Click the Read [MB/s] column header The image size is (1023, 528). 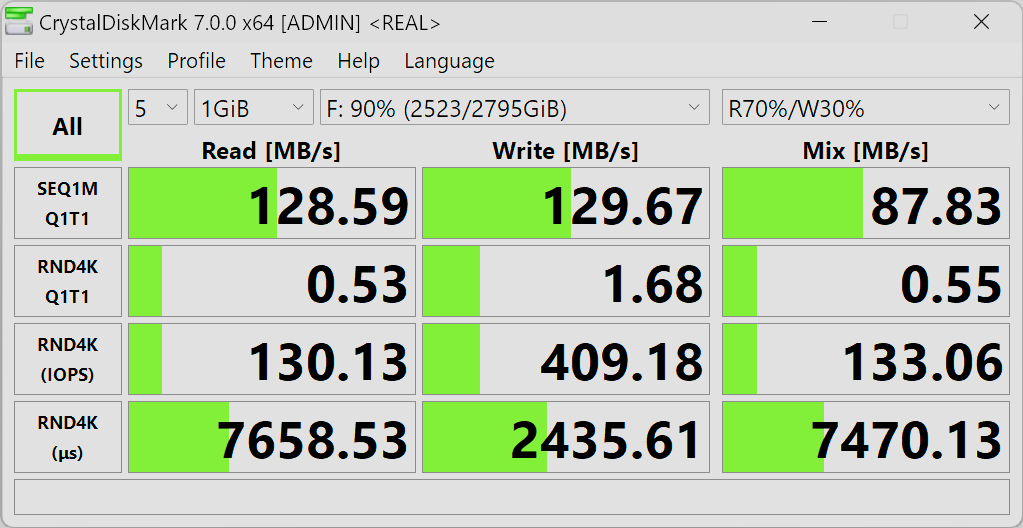[x=271, y=151]
